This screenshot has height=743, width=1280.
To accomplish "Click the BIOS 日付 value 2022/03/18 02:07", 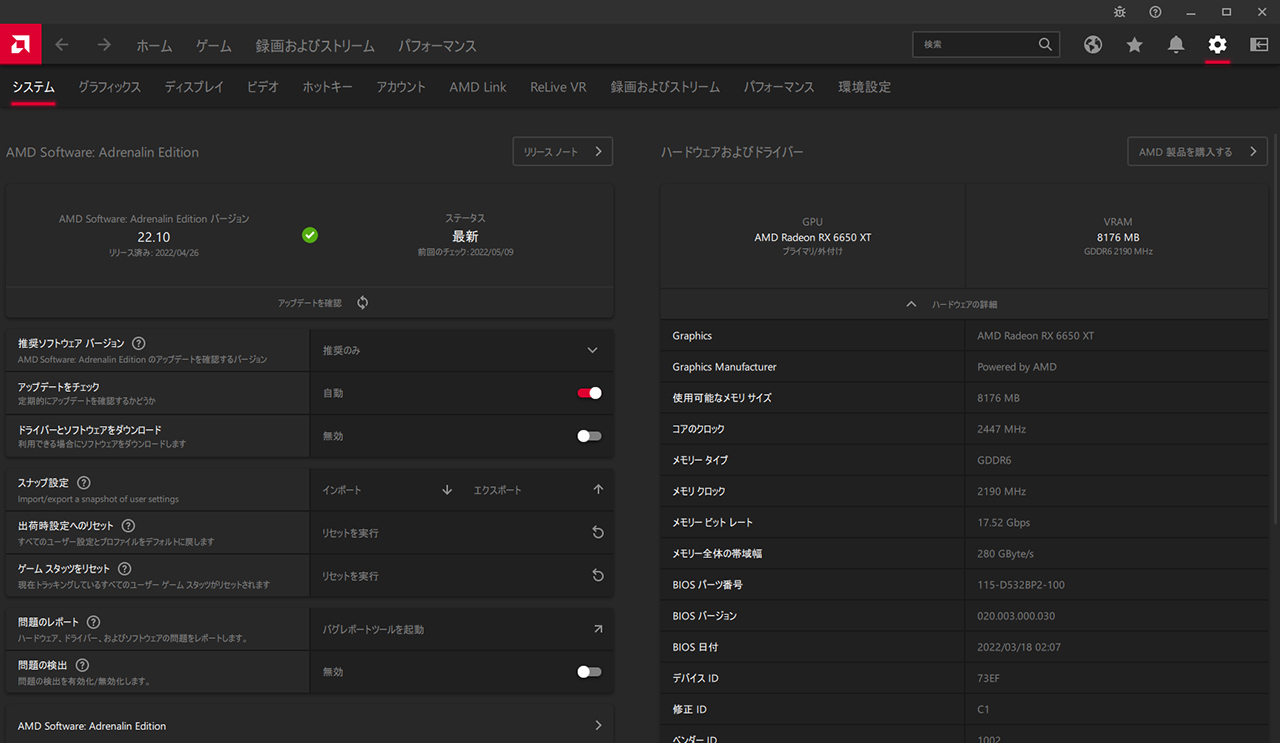I will 1019,647.
